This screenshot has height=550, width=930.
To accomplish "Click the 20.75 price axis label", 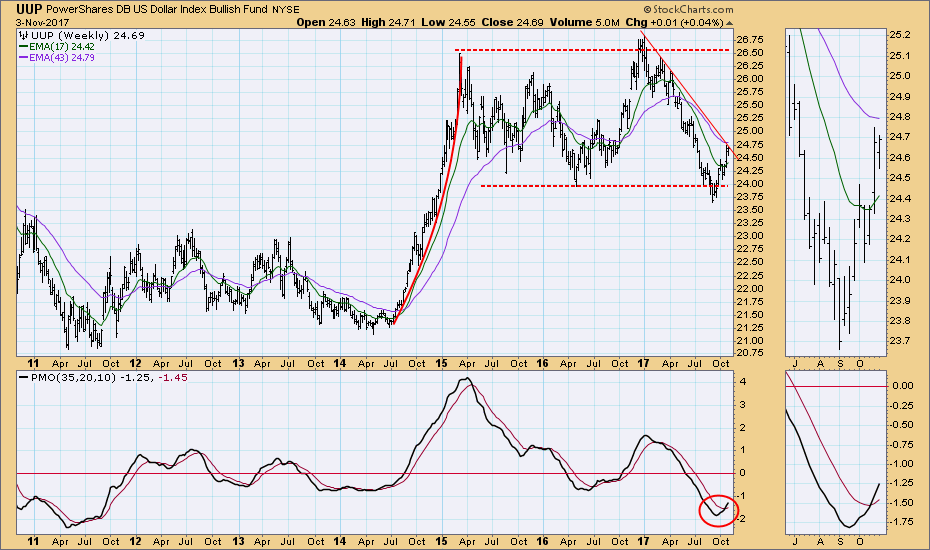I will click(x=749, y=352).
